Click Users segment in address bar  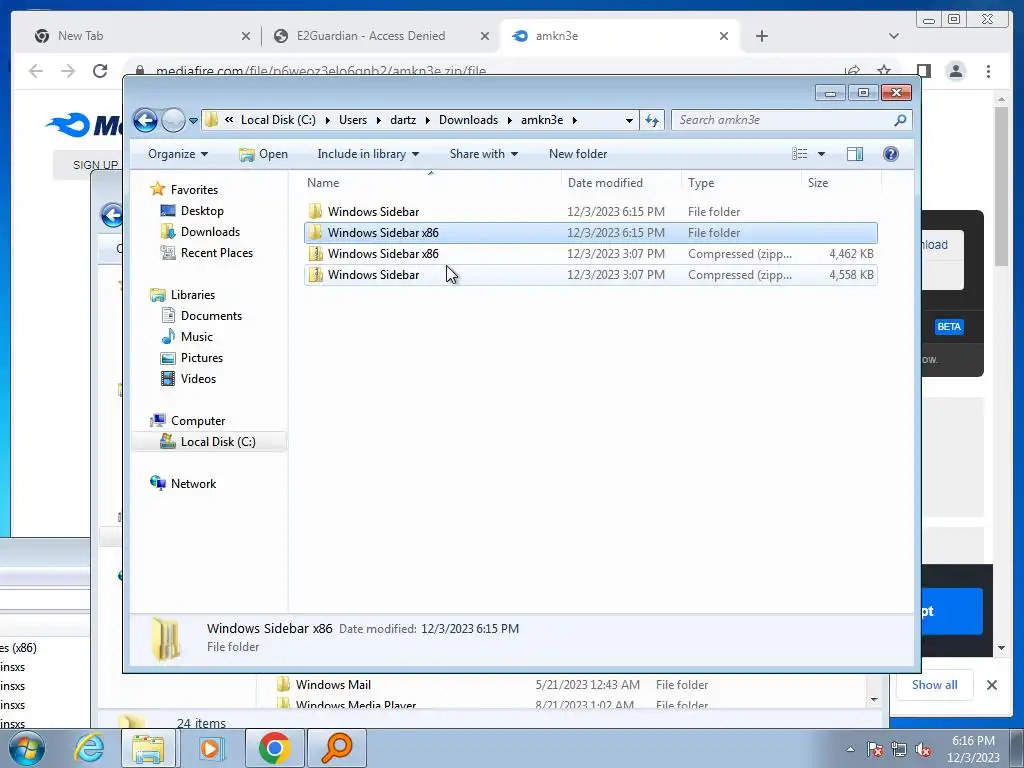click(353, 120)
